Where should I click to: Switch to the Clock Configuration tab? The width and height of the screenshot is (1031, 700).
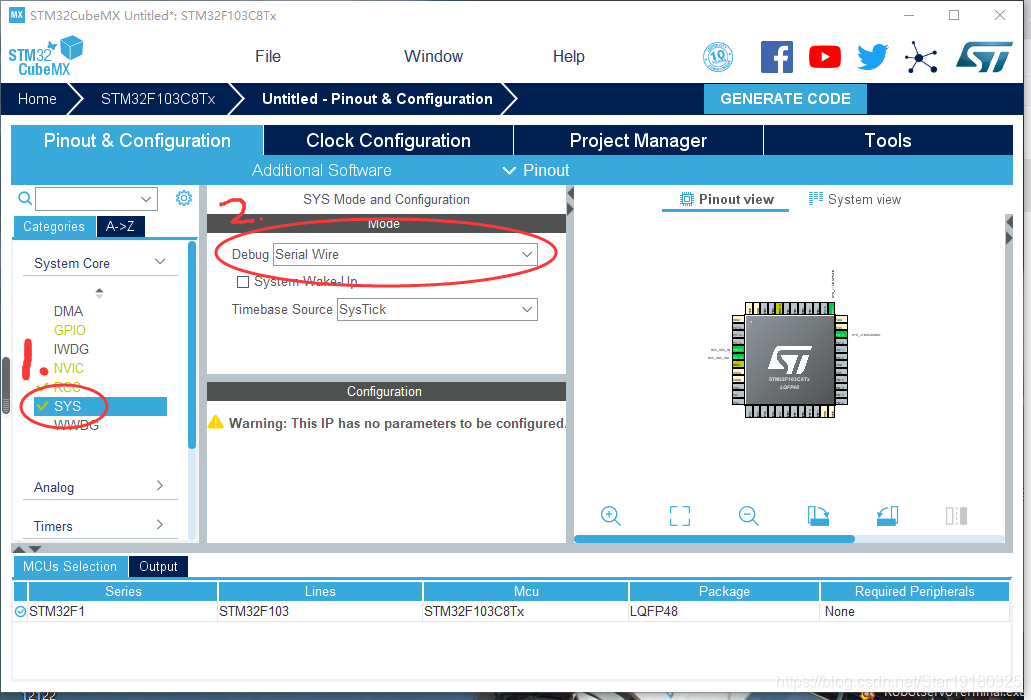(388, 141)
